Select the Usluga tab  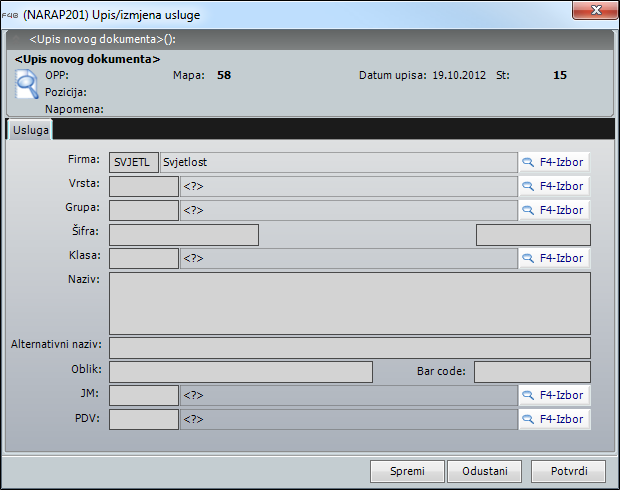tap(30, 130)
